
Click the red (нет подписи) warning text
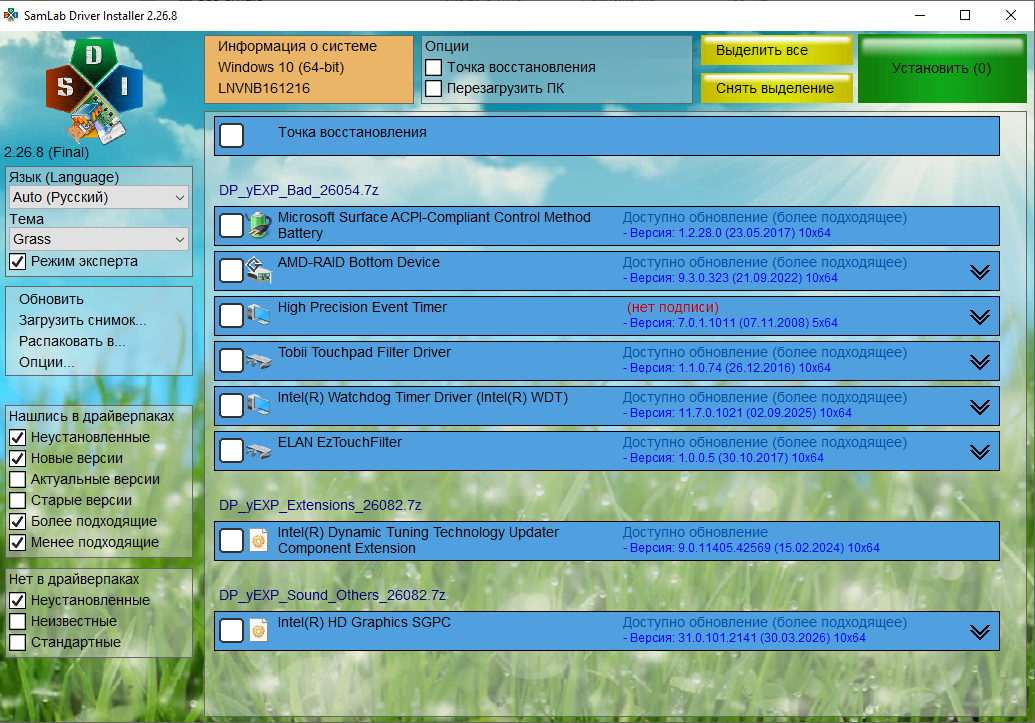tap(673, 307)
